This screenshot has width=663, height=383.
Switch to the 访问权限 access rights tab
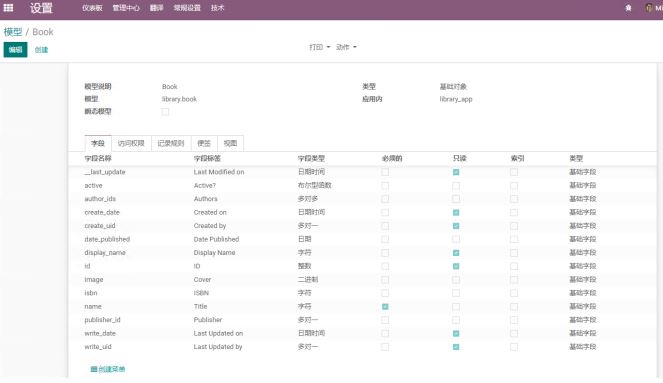pyautogui.click(x=131, y=143)
